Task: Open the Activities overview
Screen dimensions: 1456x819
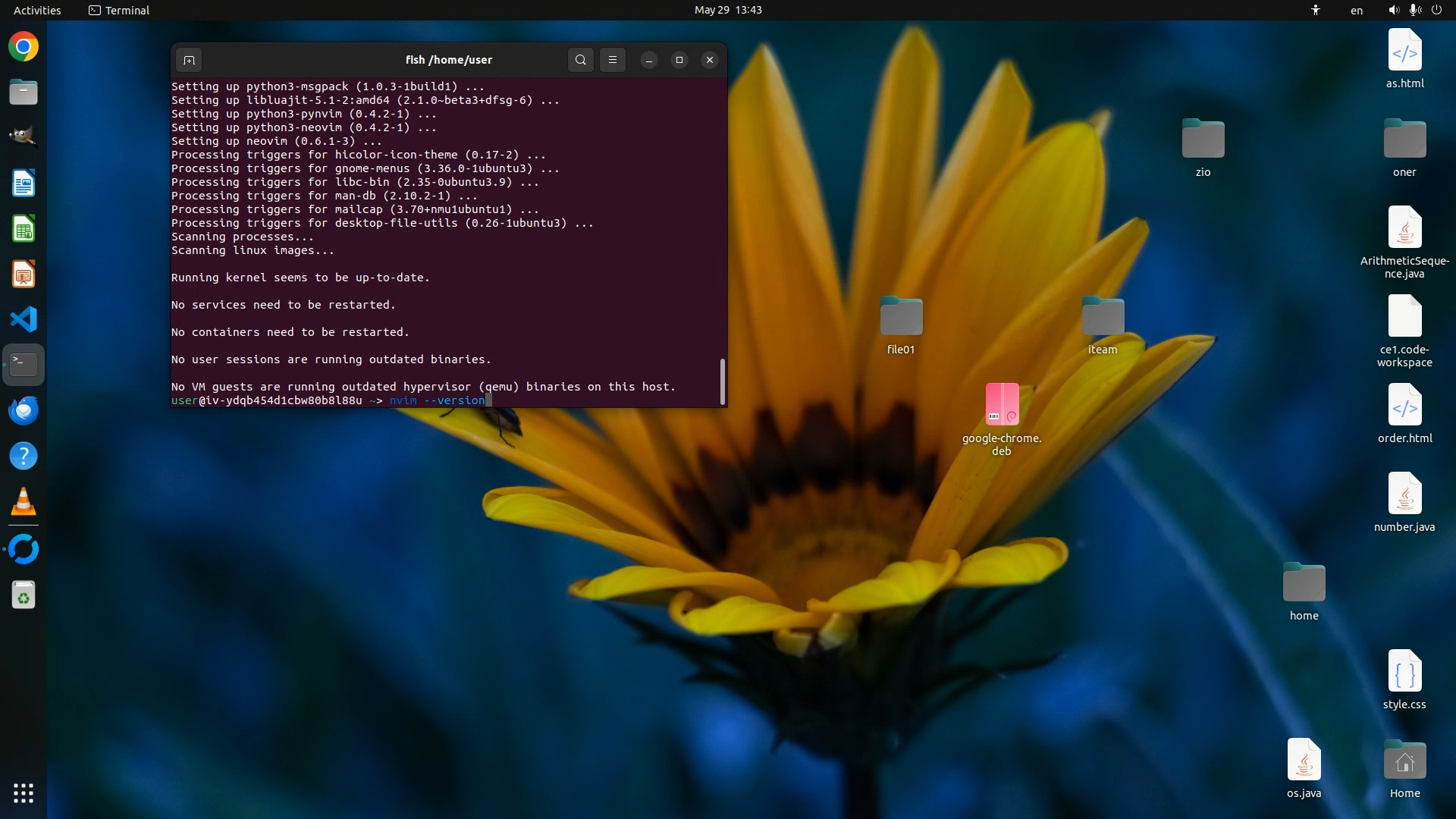Action: (37, 10)
